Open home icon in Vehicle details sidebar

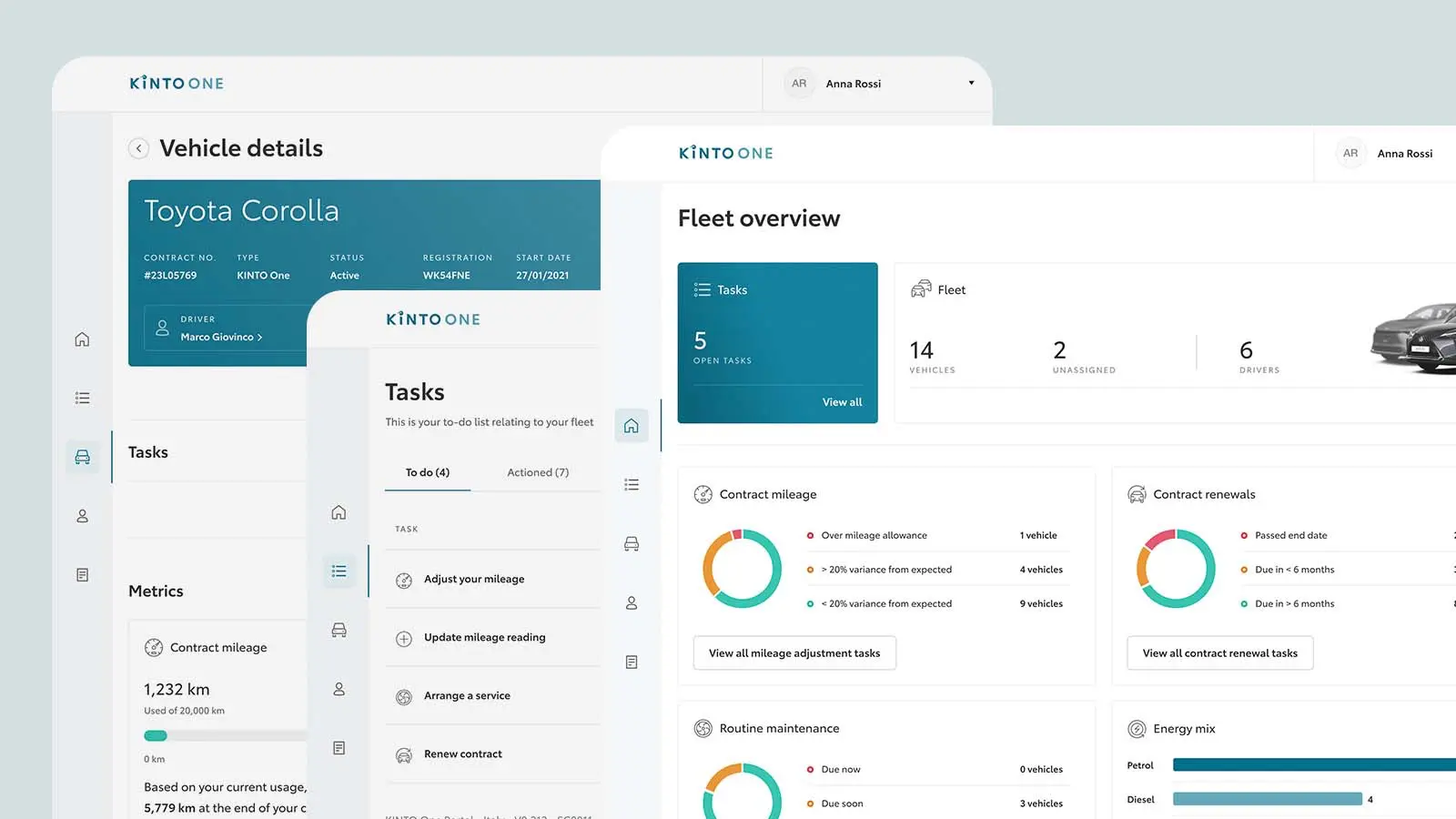(x=82, y=339)
